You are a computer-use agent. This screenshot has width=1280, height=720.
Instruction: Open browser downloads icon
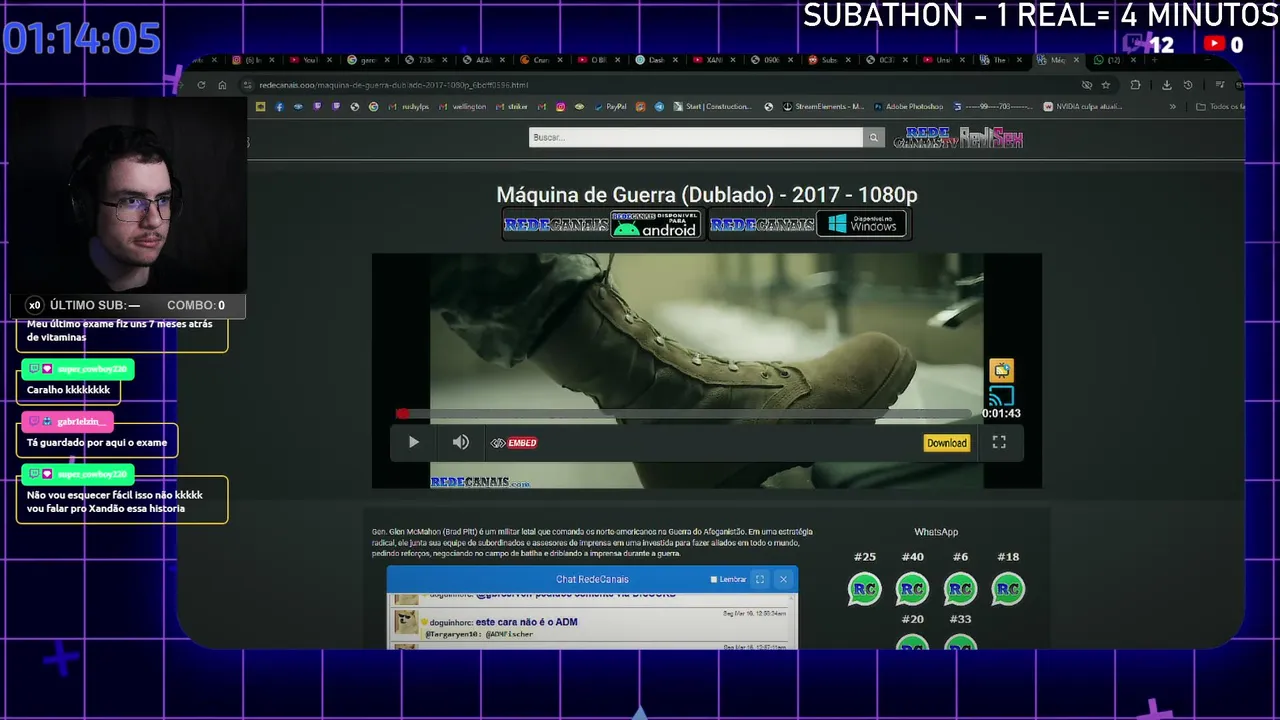click(1166, 85)
